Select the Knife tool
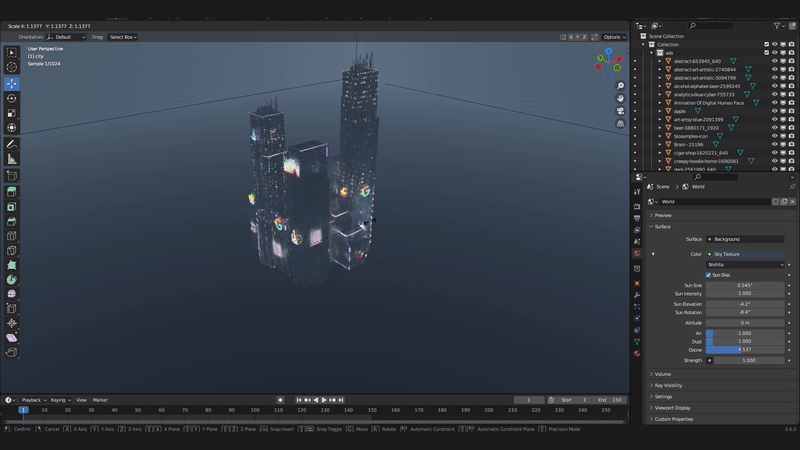This screenshot has height=450, width=800. 12,251
